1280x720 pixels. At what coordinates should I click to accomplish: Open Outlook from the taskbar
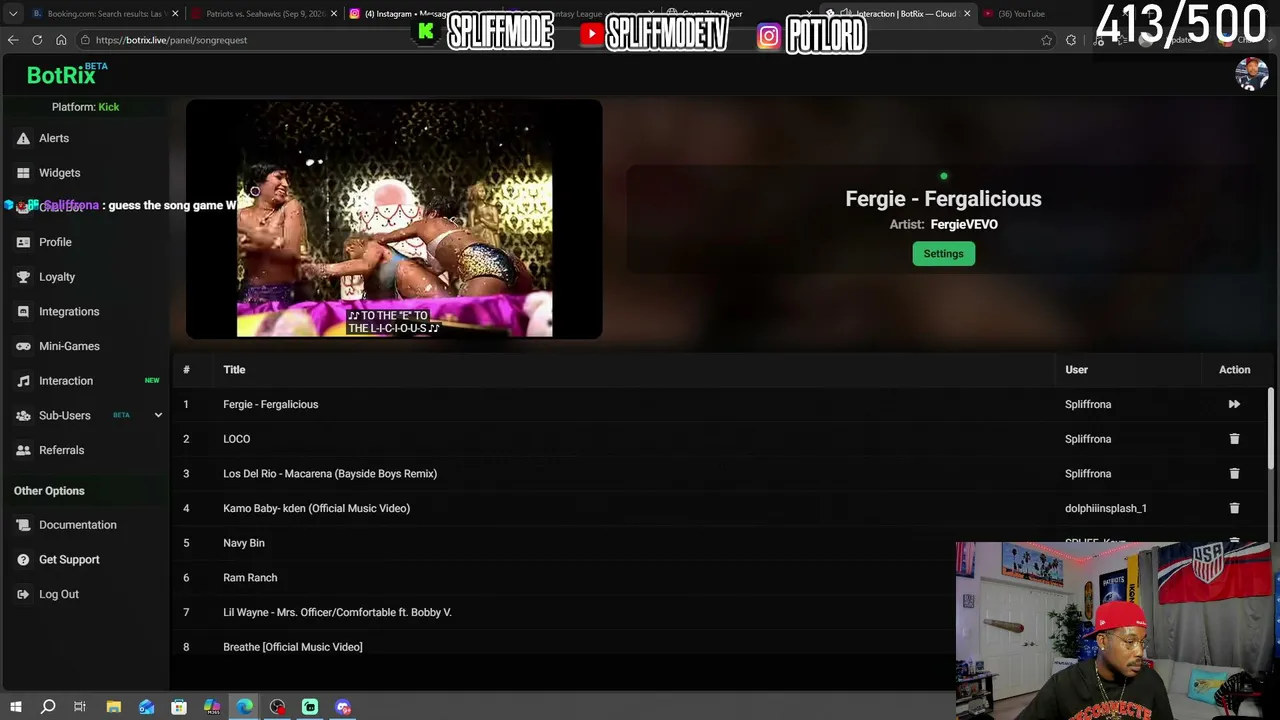(147, 707)
